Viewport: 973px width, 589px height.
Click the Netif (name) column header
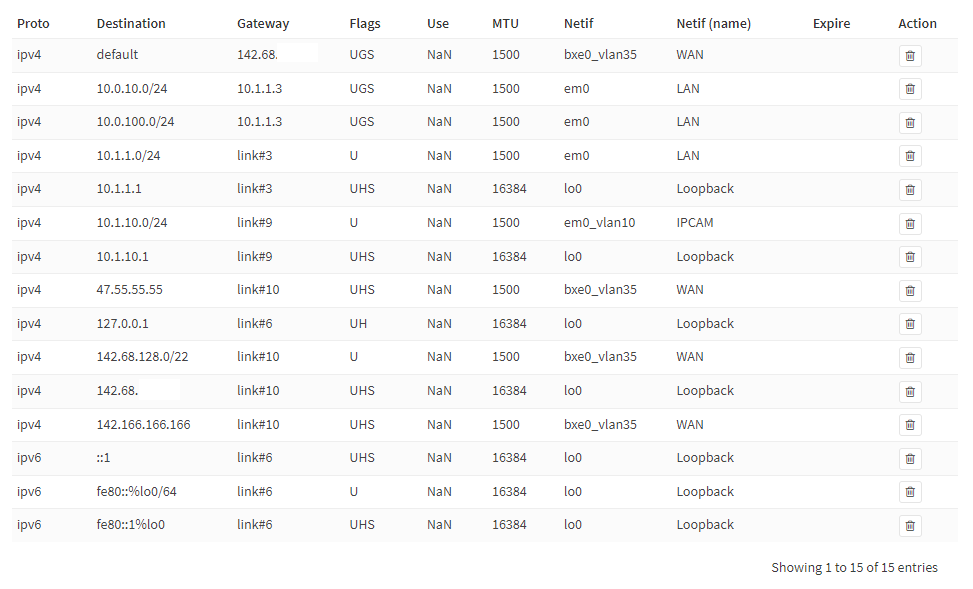pyautogui.click(x=713, y=23)
